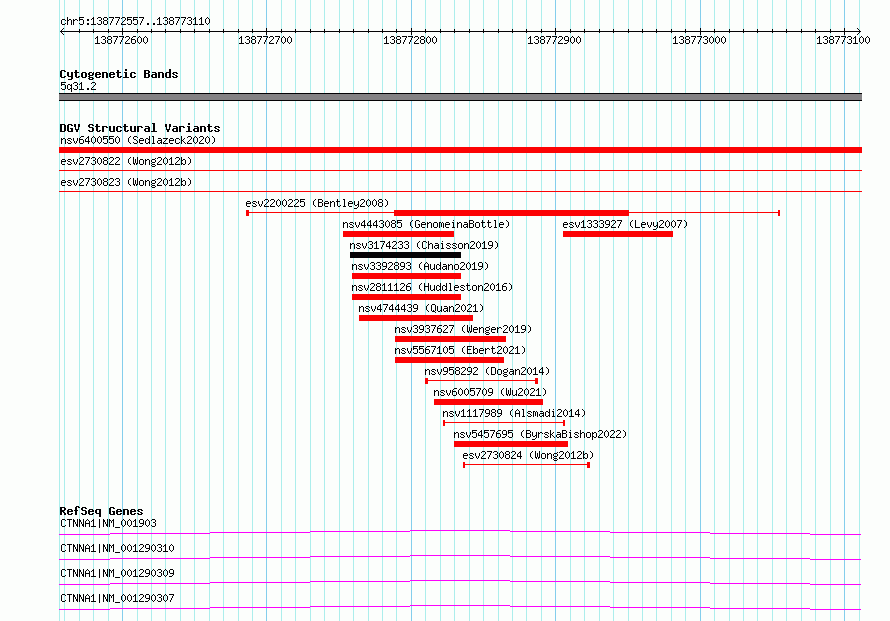Open nsv1117989 (Alsmadi2014) variant label
The height and width of the screenshot is (621, 890).
tap(514, 413)
